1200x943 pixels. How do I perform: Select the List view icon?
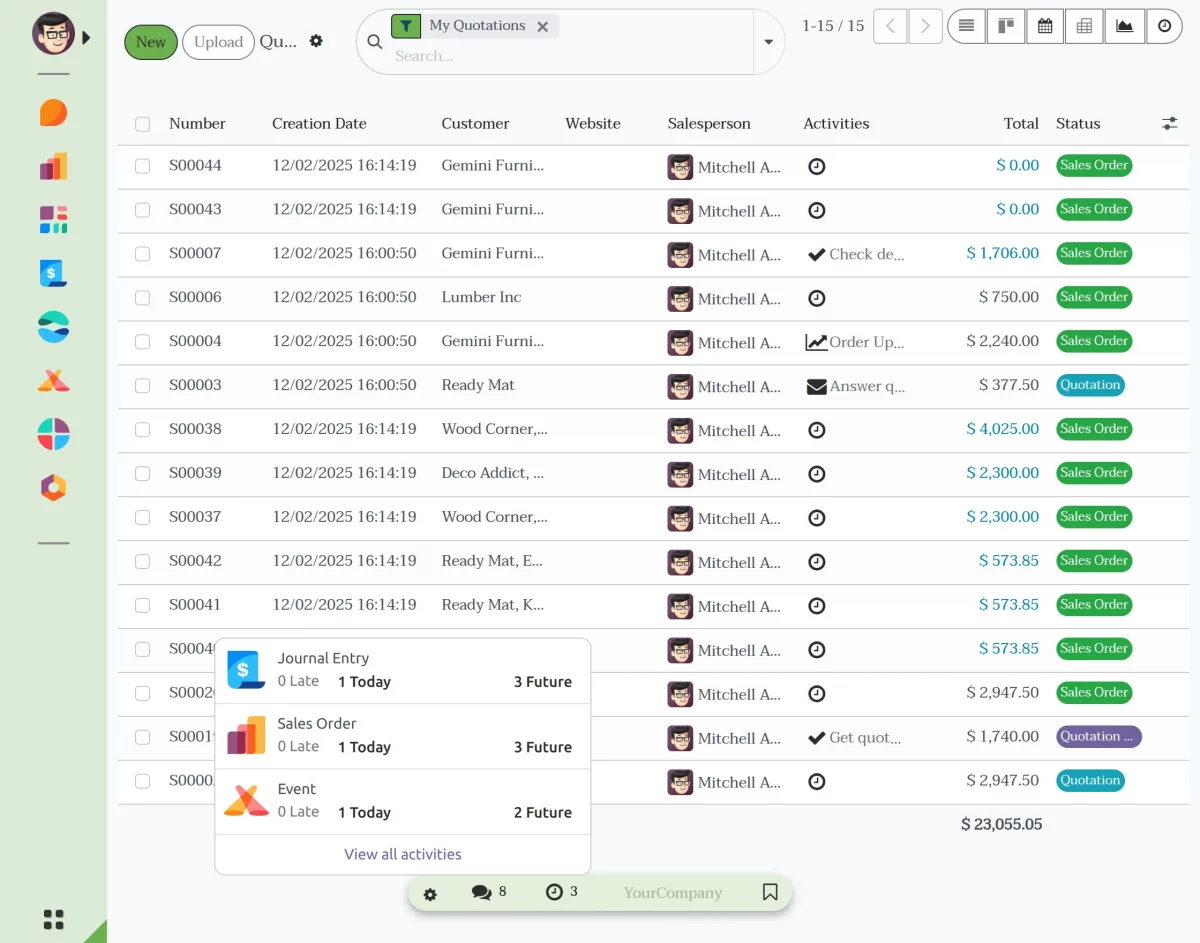click(x=966, y=26)
